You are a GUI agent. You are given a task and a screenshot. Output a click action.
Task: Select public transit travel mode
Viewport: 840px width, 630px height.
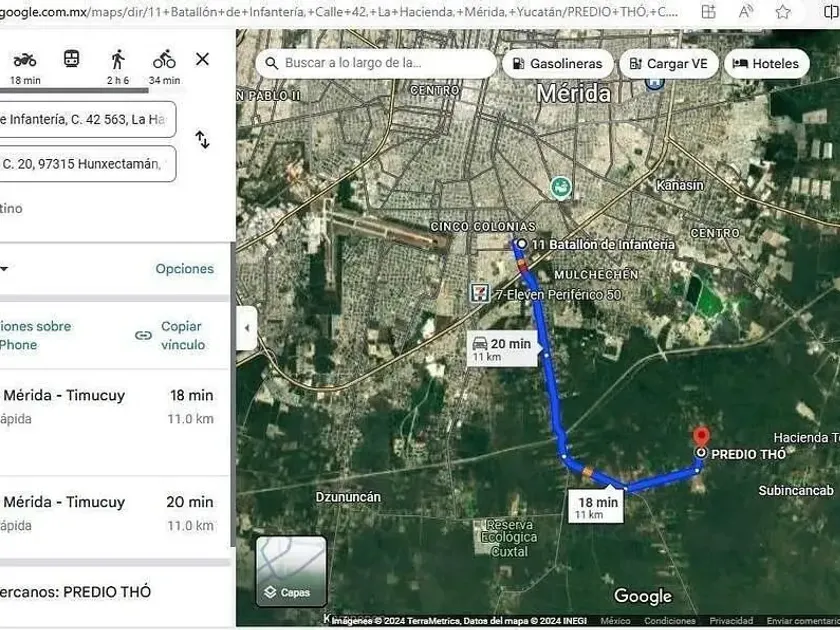[71, 59]
